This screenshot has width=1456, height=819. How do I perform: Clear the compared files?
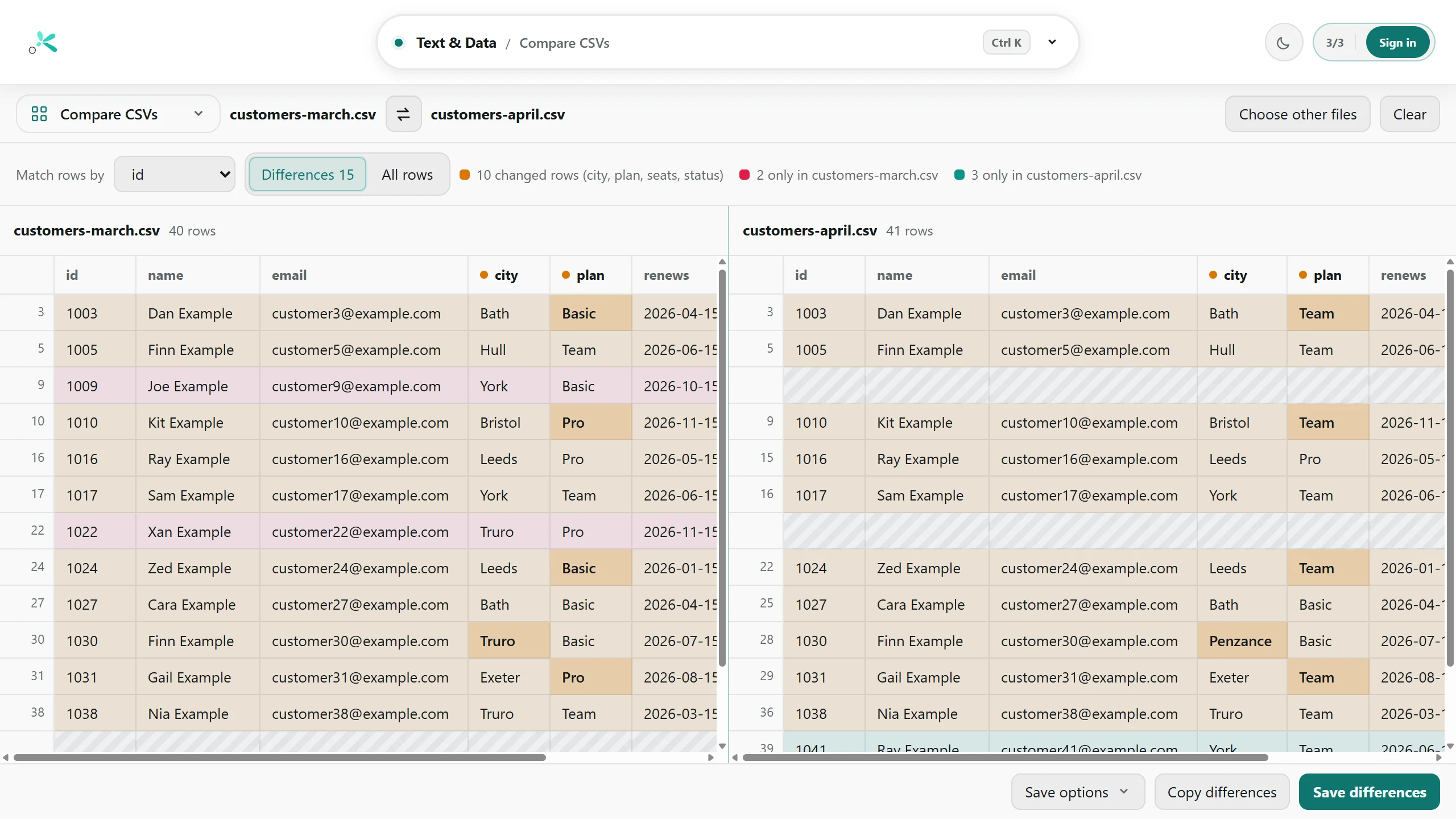coord(1409,114)
